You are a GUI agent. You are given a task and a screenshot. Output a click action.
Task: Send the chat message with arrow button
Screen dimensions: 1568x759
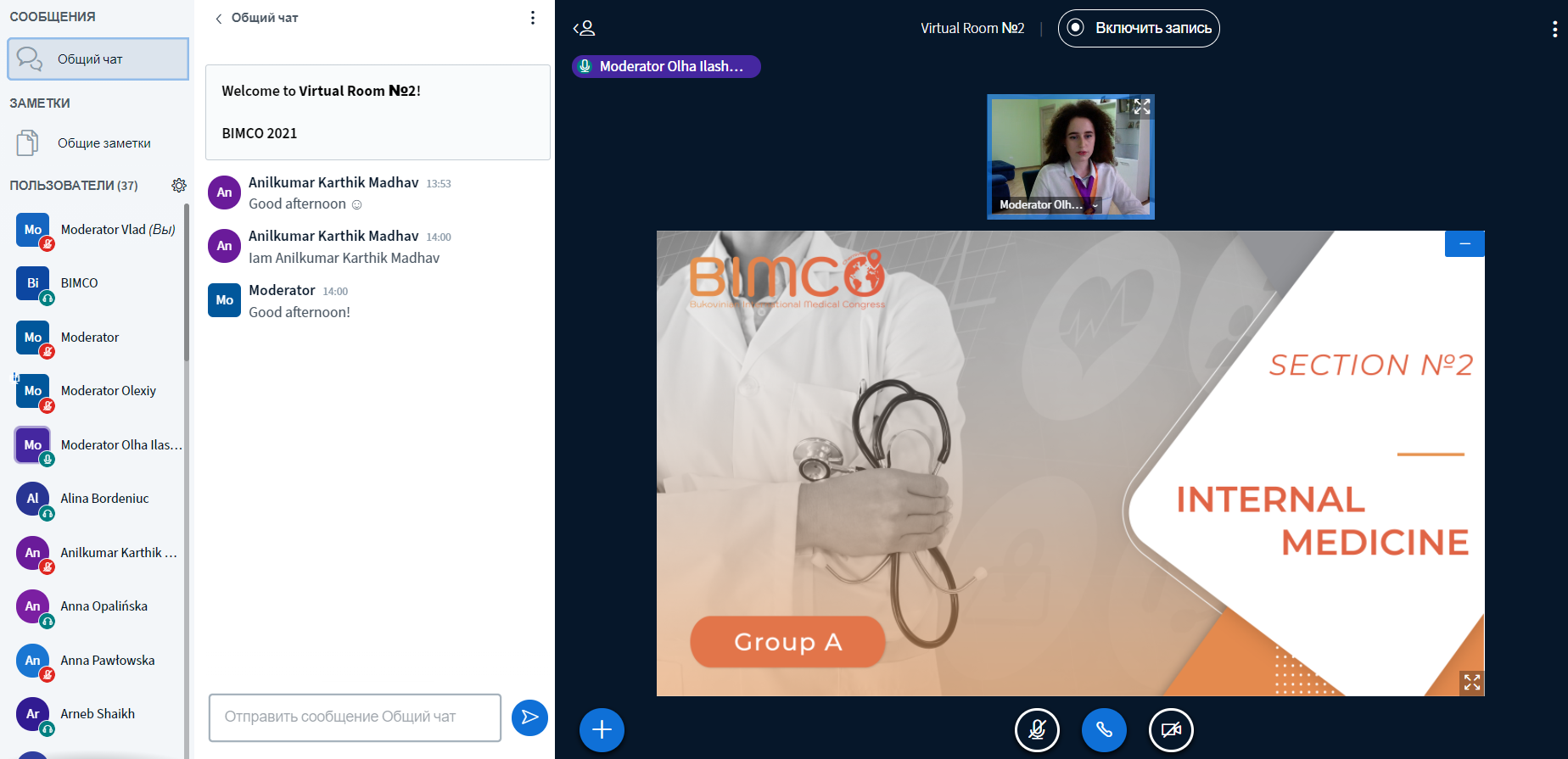[529, 717]
